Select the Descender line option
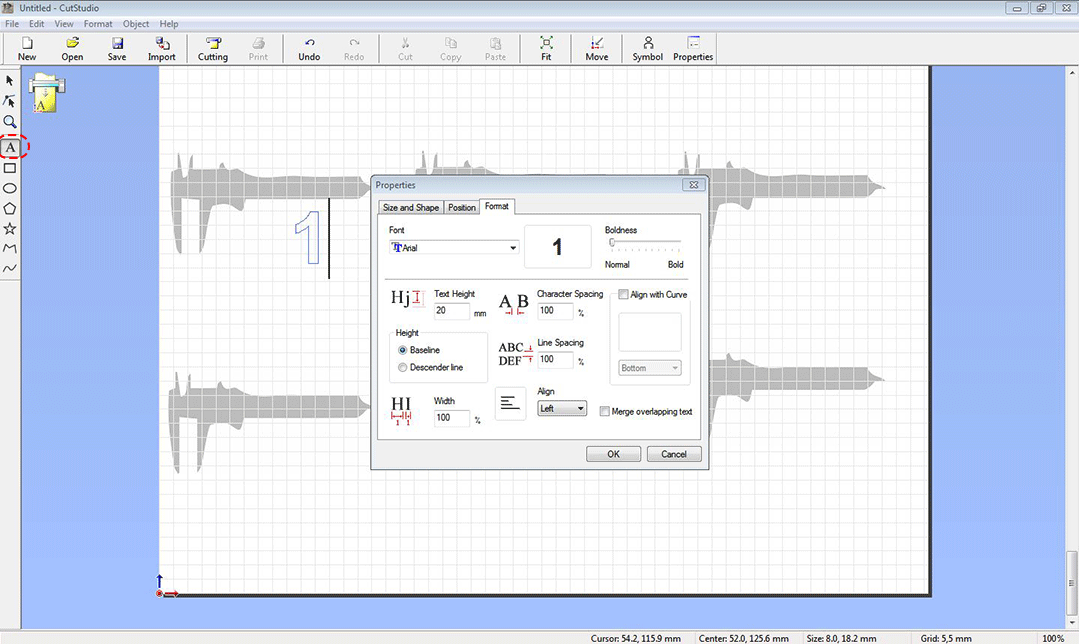Image resolution: width=1079 pixels, height=644 pixels. click(403, 367)
